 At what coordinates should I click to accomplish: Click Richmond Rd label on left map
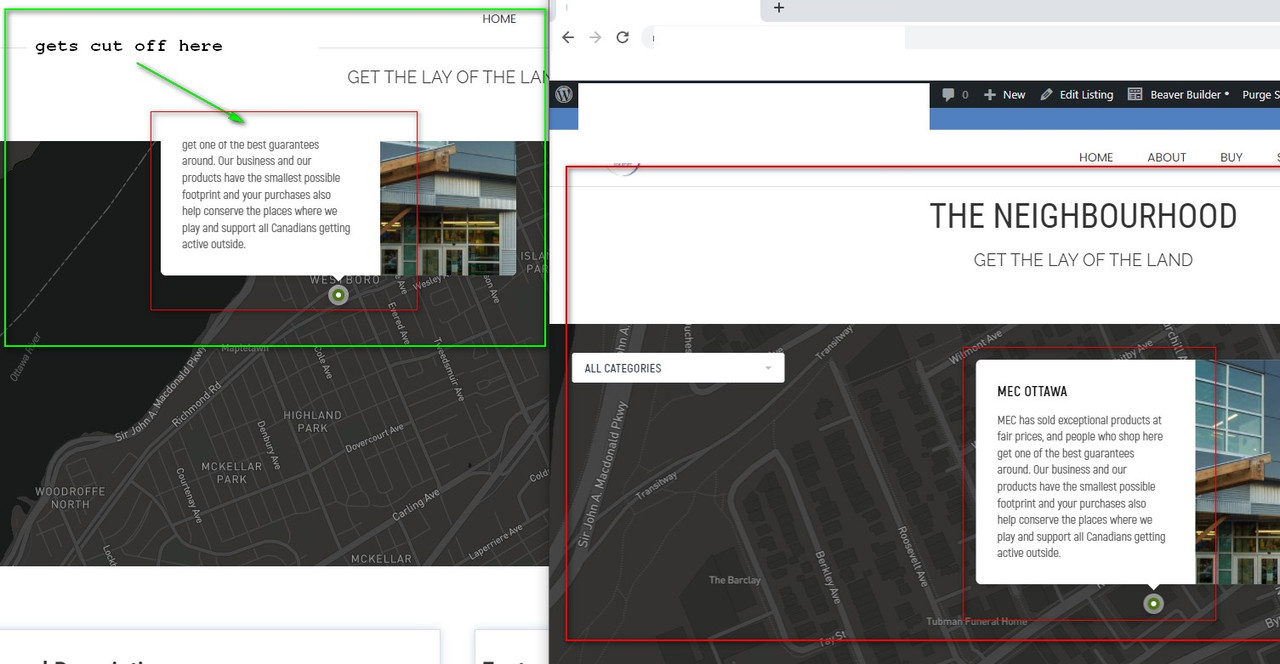tap(196, 404)
